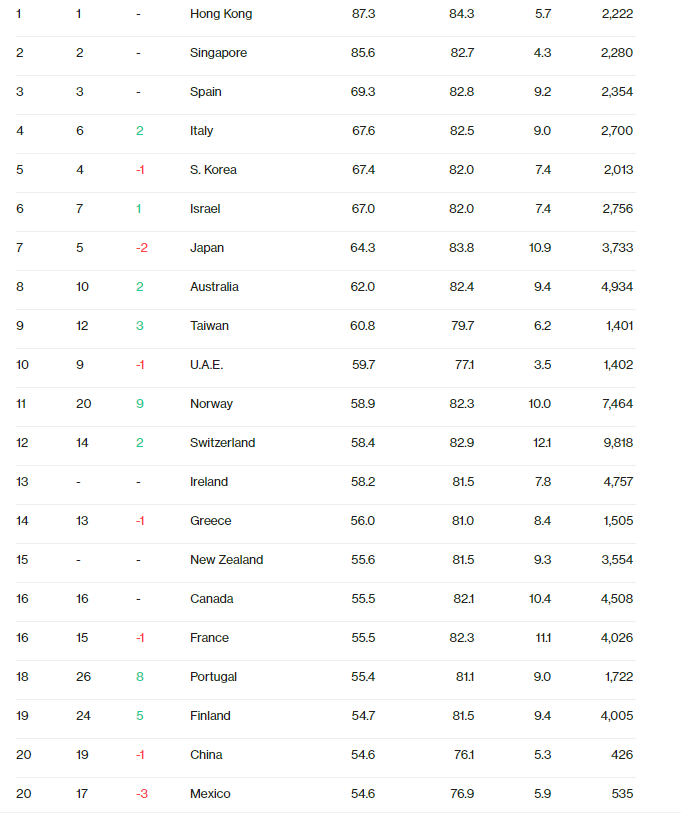Click the Hong Kong country name
681x813 pixels.
[221, 14]
